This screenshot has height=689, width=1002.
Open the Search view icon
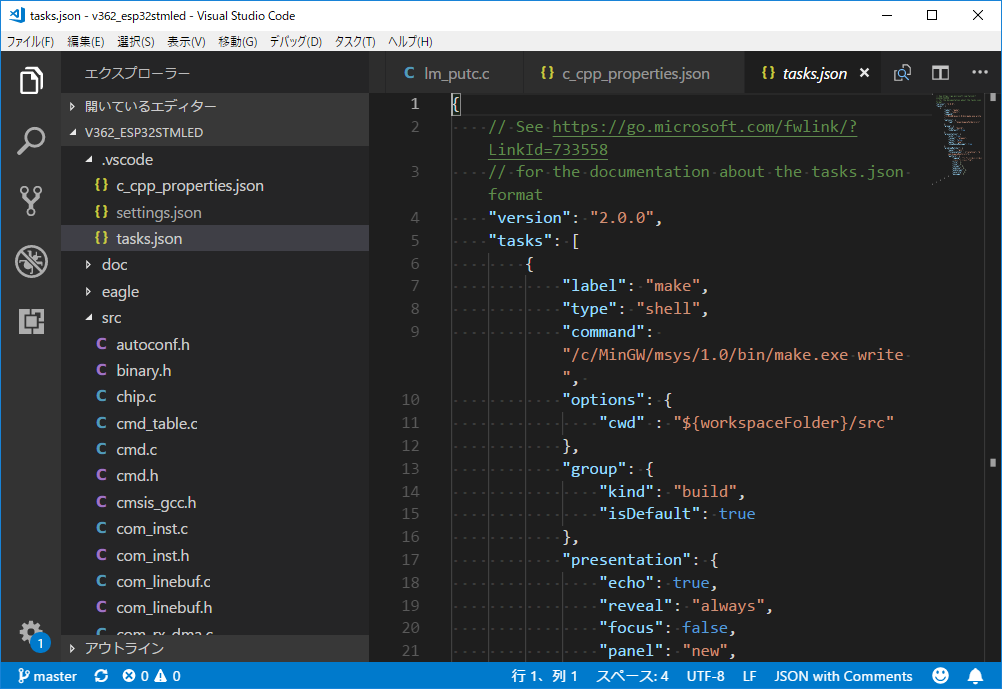pyautogui.click(x=31, y=141)
